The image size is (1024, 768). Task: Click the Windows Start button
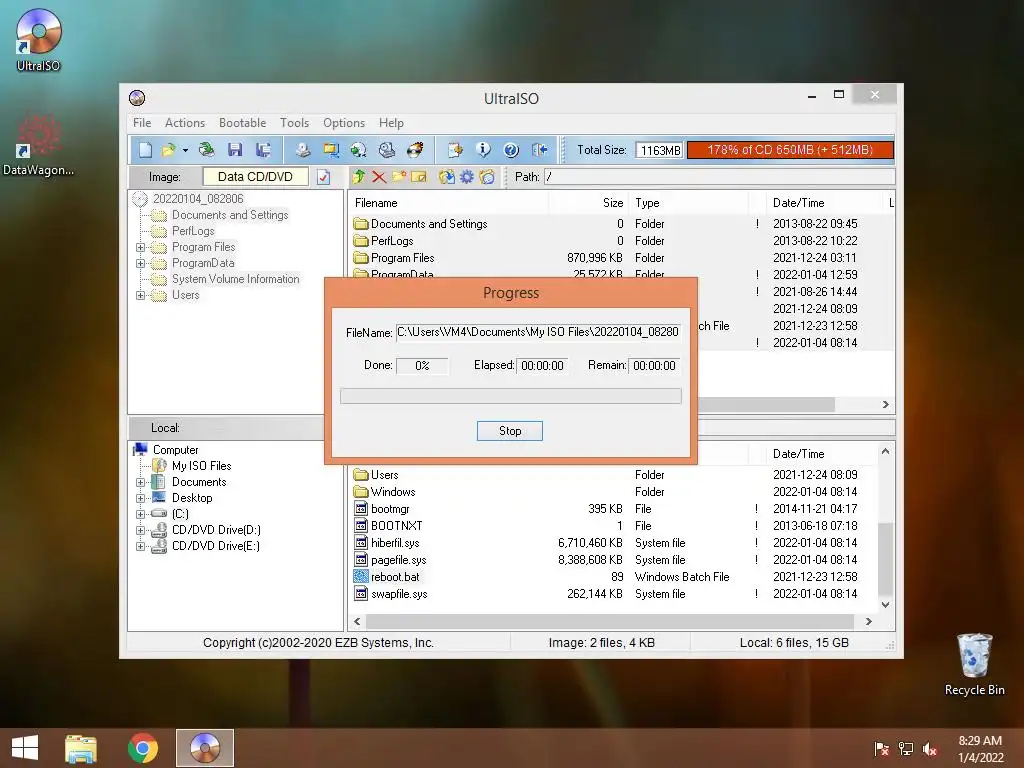[x=25, y=748]
